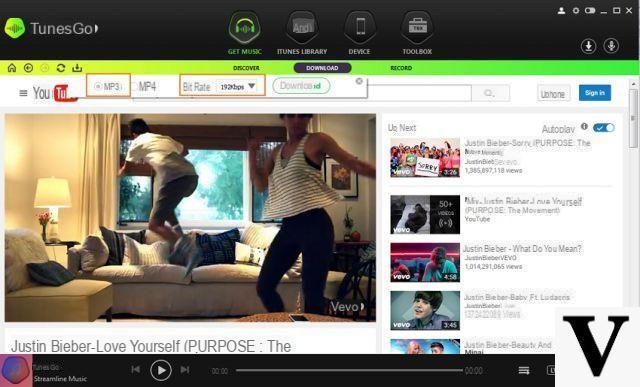Click the main Love Yourself video player
The height and width of the screenshot is (387, 640).
tap(190, 218)
